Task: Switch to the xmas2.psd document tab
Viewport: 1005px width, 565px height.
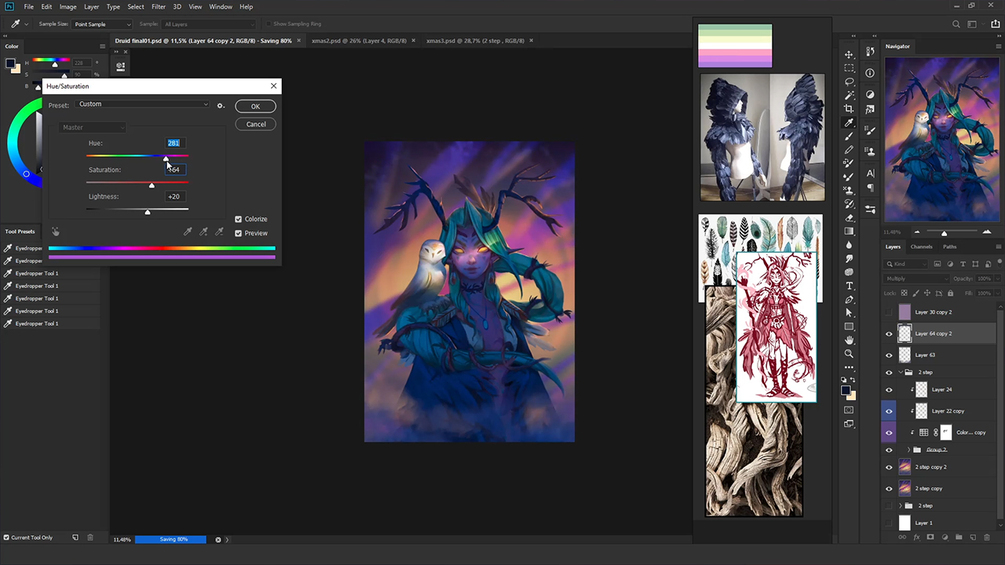Action: [x=359, y=40]
